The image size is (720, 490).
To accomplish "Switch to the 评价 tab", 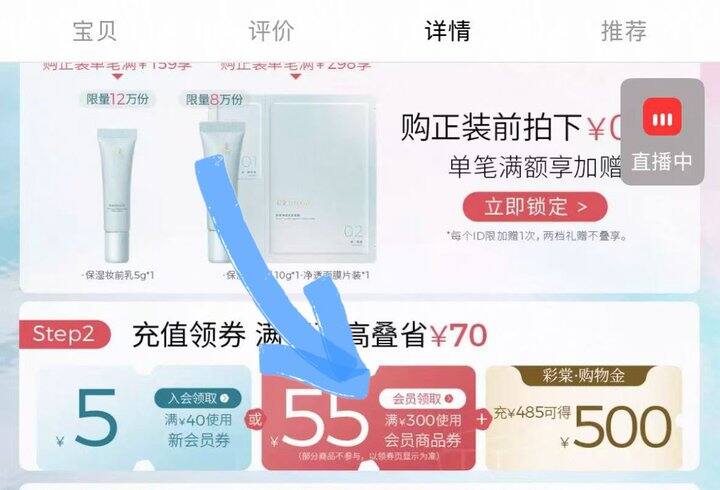I will 271,31.
